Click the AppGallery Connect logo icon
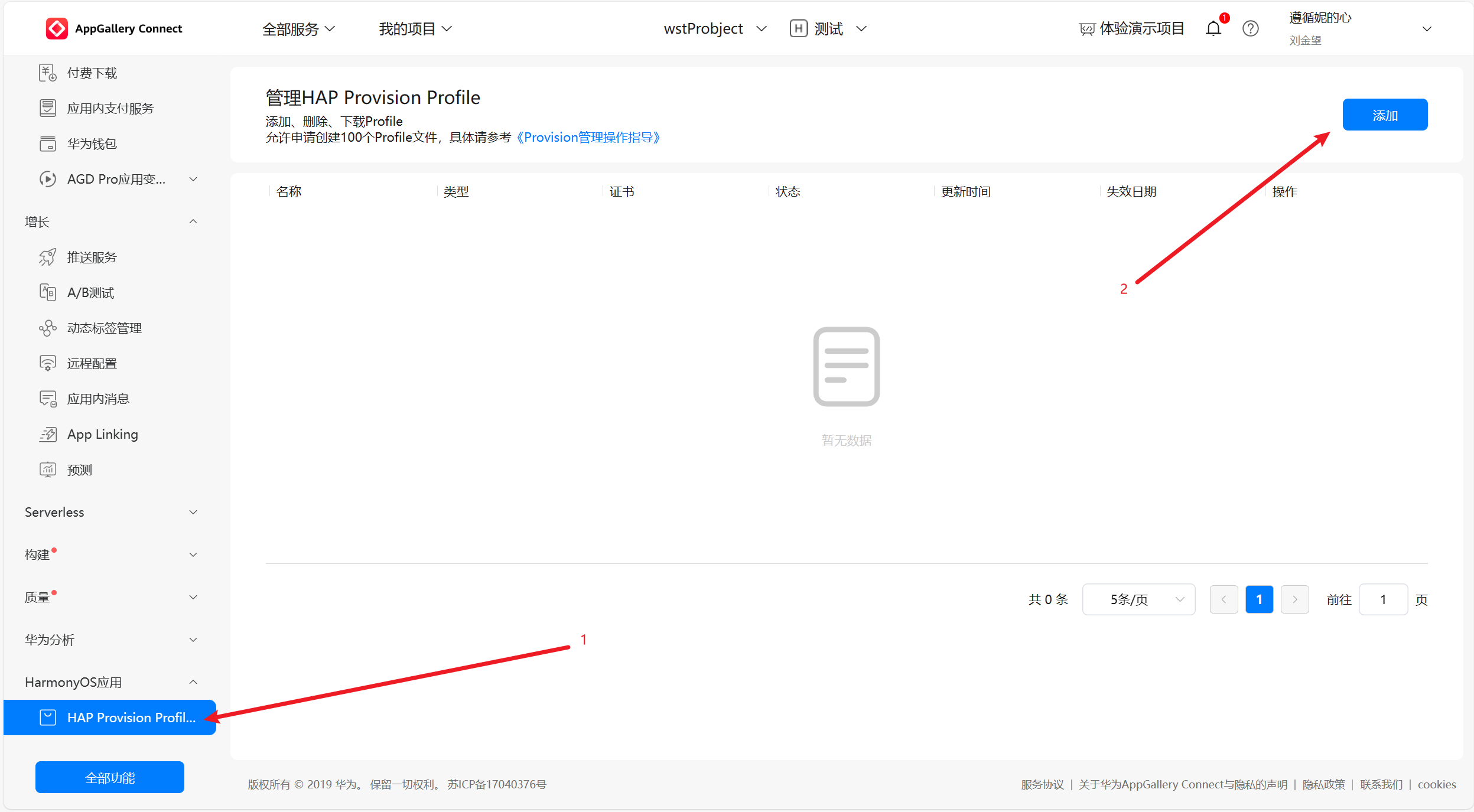The height and width of the screenshot is (812, 1474). [x=57, y=28]
